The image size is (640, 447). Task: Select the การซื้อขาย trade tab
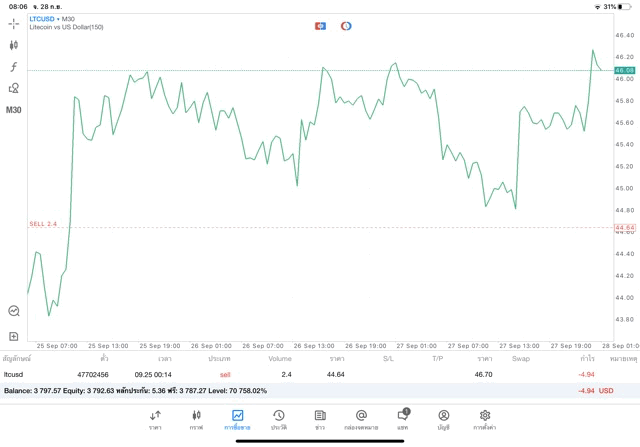pos(237,419)
